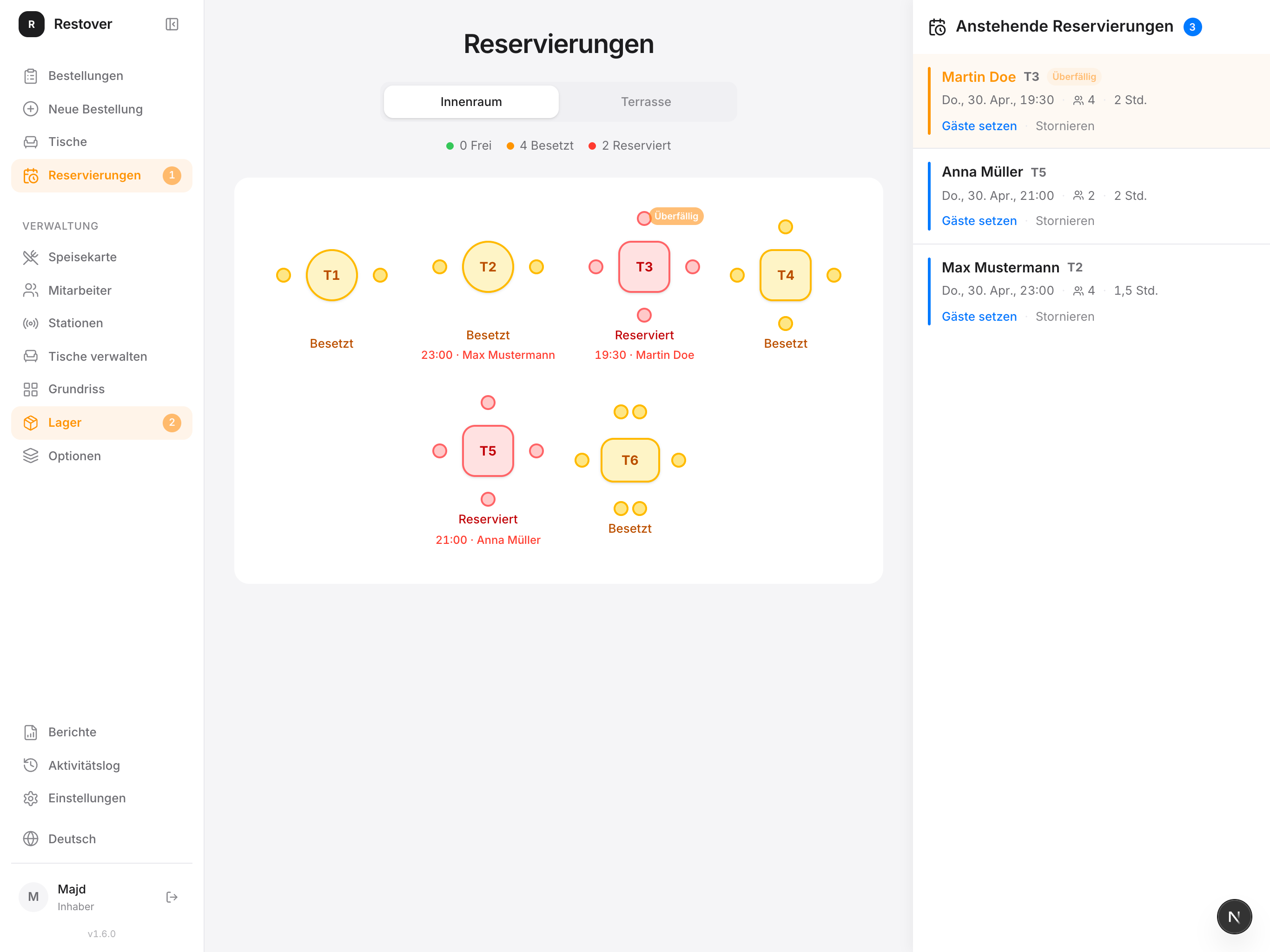Open the Aktivitätslog page
Viewport: 1270px width, 952px height.
pos(102,766)
